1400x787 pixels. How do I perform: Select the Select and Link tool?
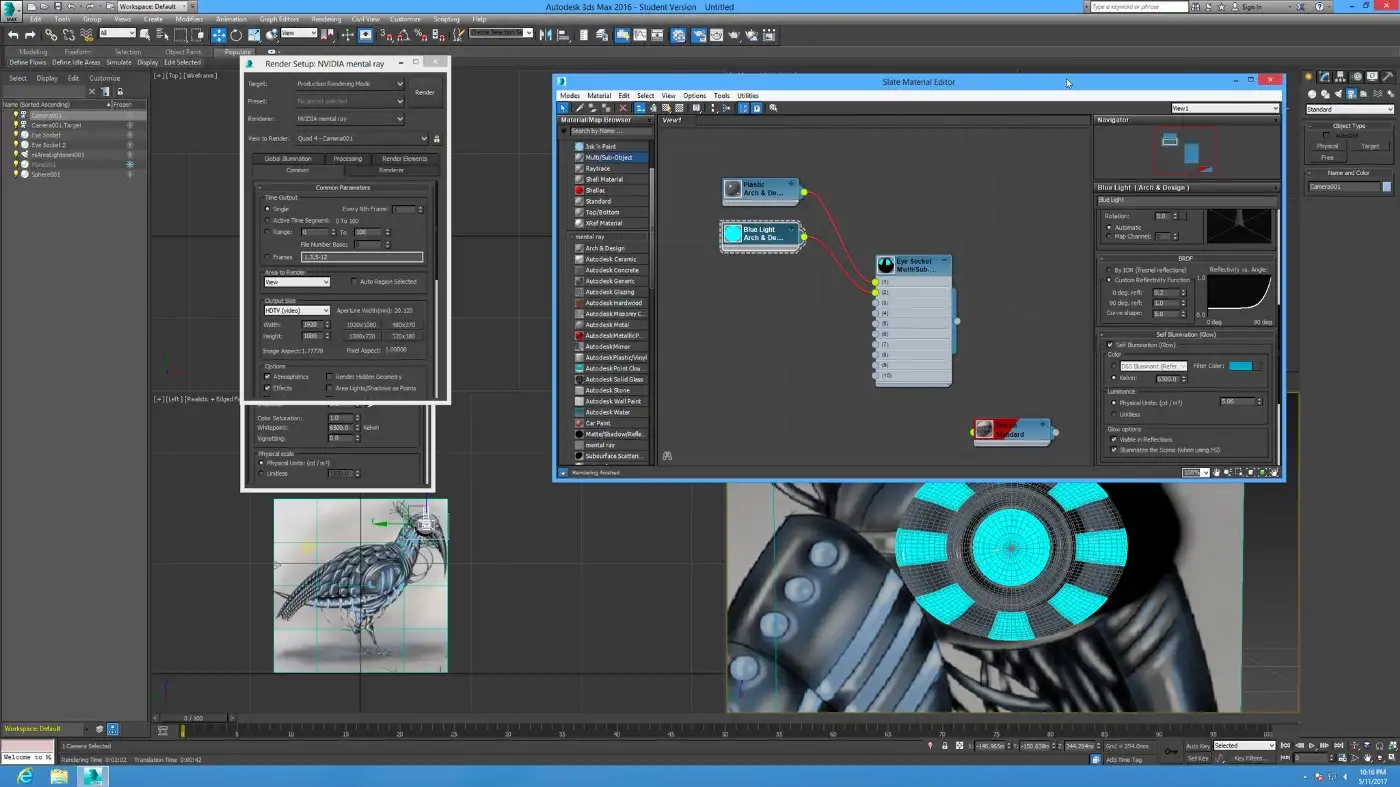pyautogui.click(x=51, y=35)
